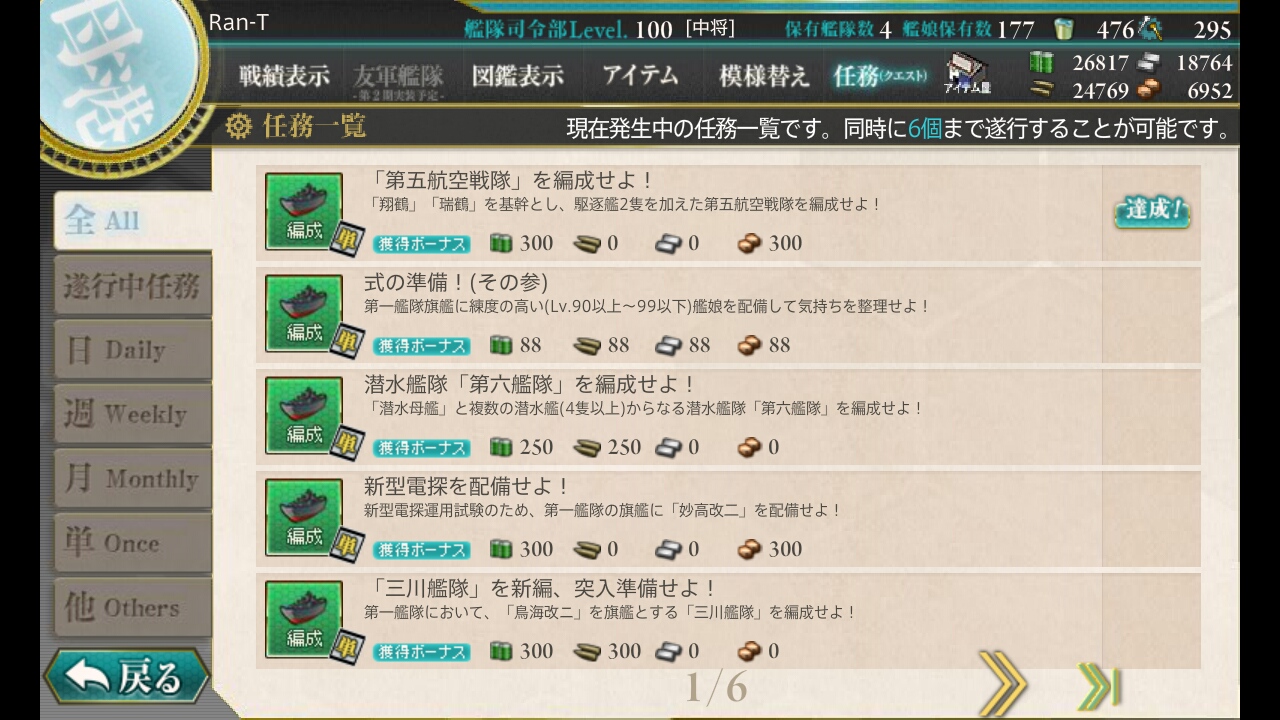
Task: Open the アイテム屋 shop icon
Action: tap(966, 75)
